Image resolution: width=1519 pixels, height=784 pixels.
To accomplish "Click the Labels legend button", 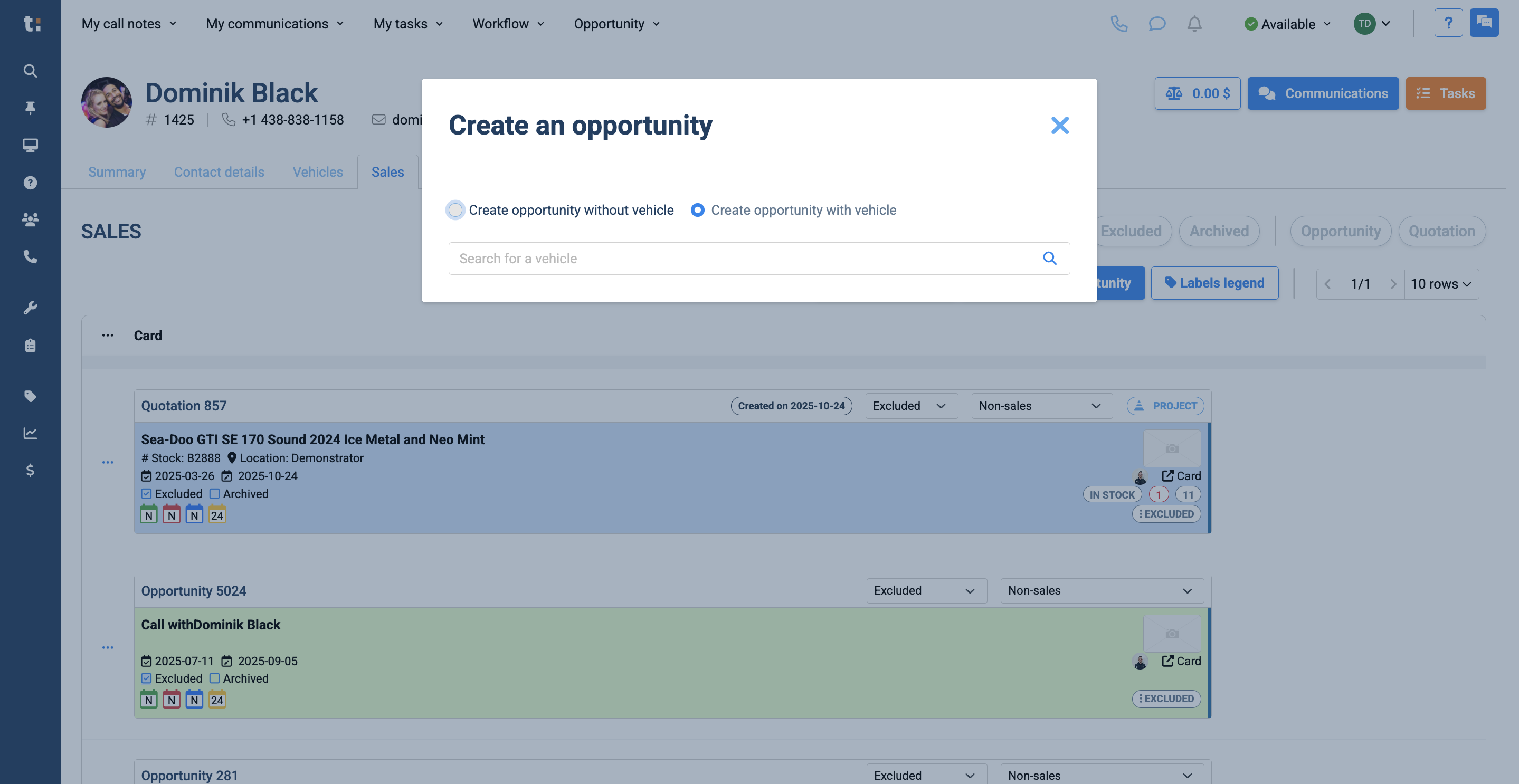I will [1215, 283].
